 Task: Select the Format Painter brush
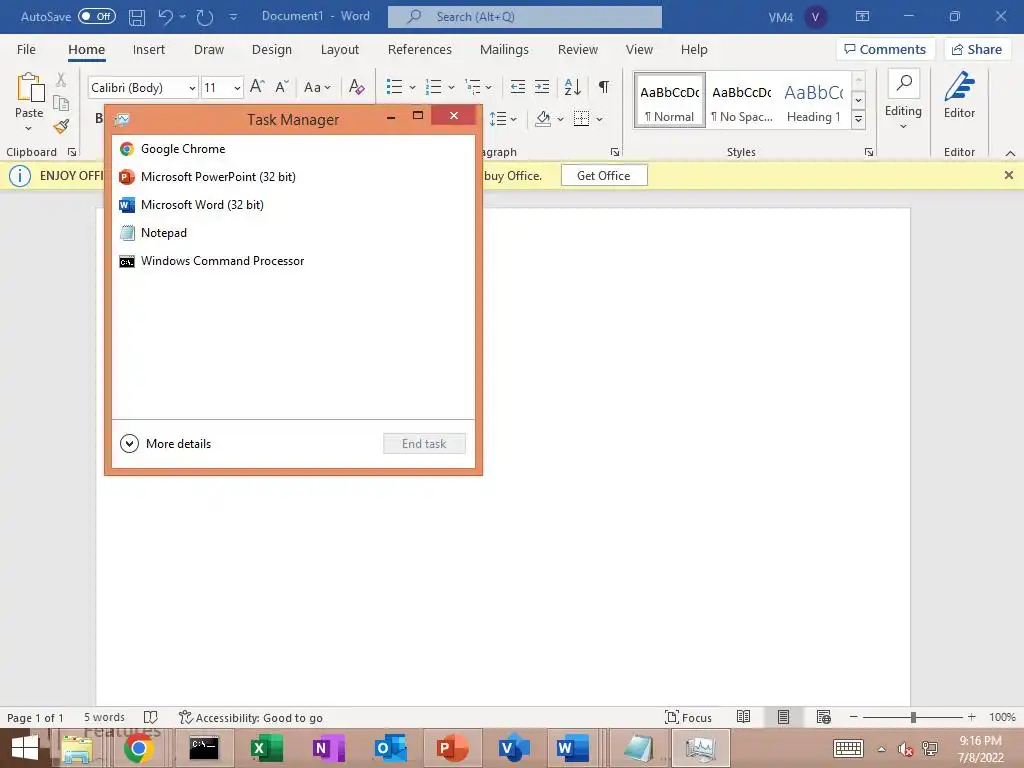pos(61,126)
